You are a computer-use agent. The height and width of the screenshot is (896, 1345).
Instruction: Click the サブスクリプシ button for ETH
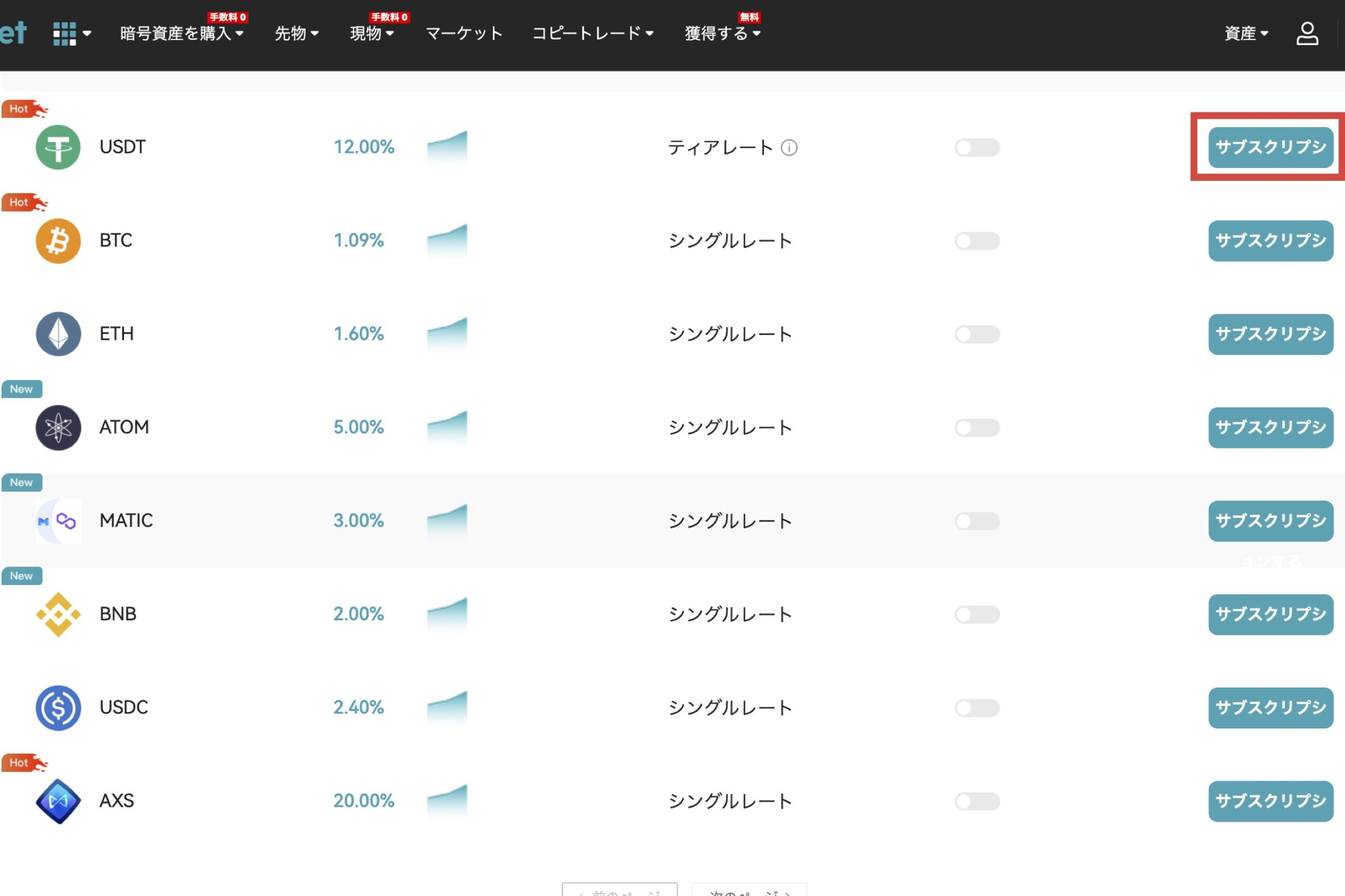tap(1271, 334)
